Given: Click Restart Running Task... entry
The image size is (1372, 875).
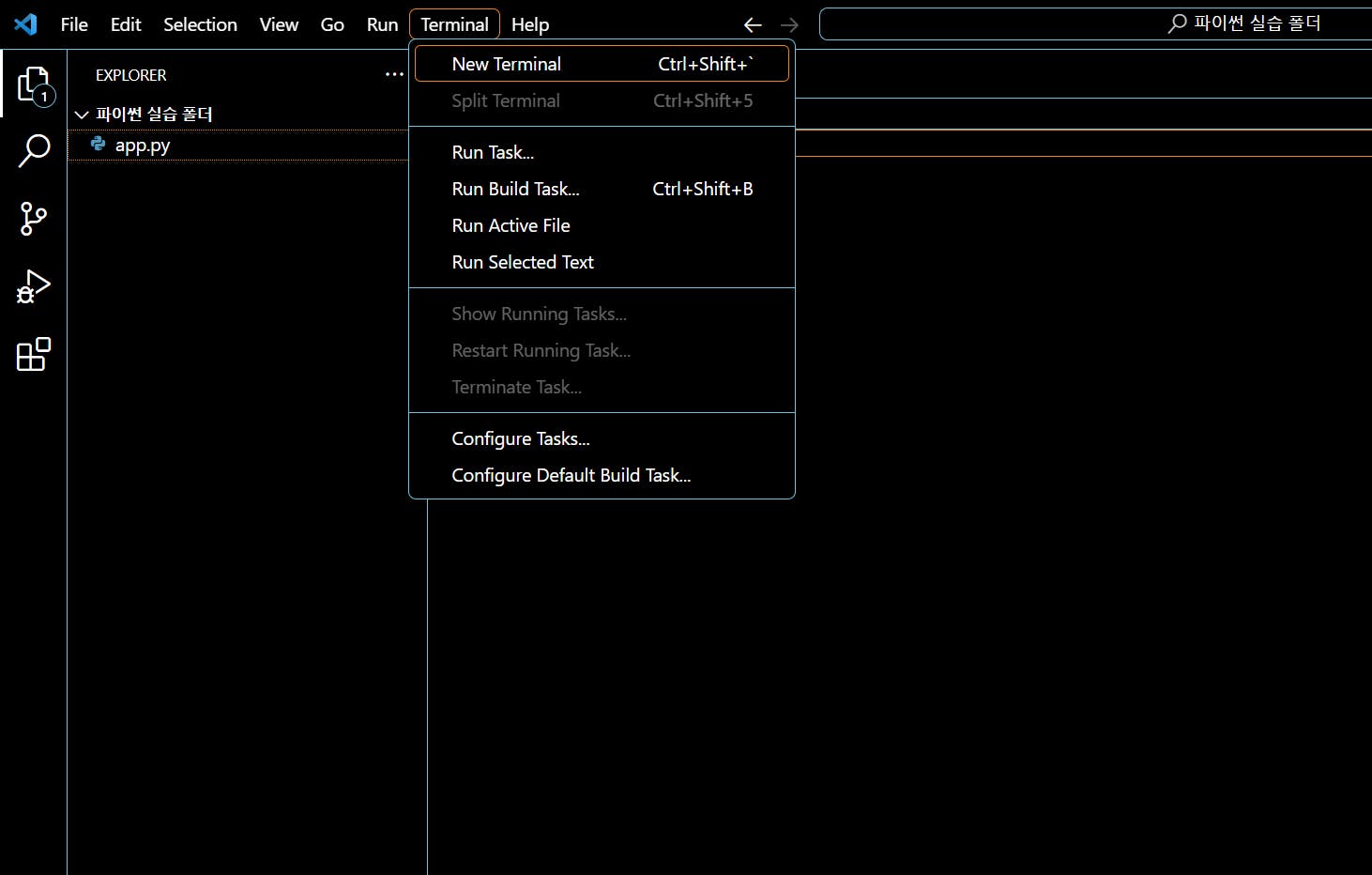Looking at the screenshot, I should coord(602,350).
